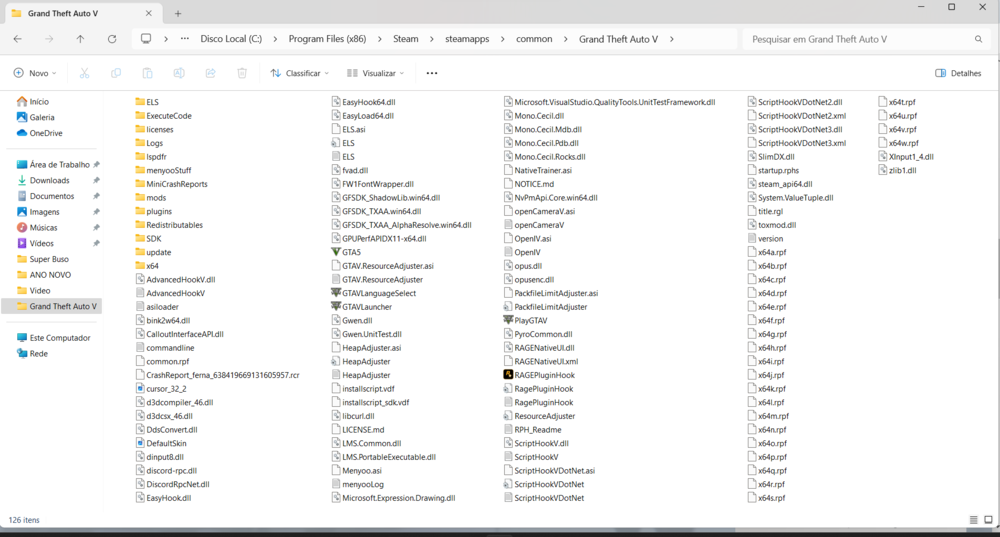Select the mods folder
1000x537 pixels.
click(x=151, y=198)
